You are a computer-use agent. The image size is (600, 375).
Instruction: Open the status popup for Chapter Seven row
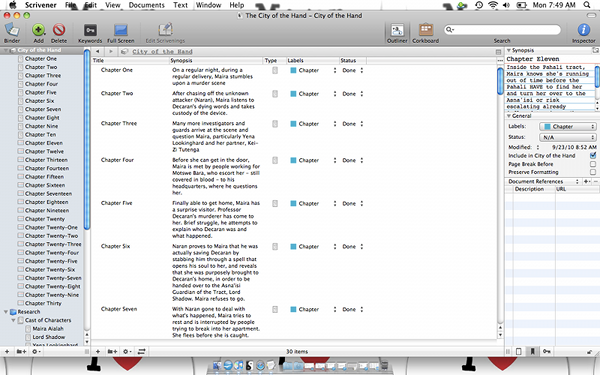(362, 309)
